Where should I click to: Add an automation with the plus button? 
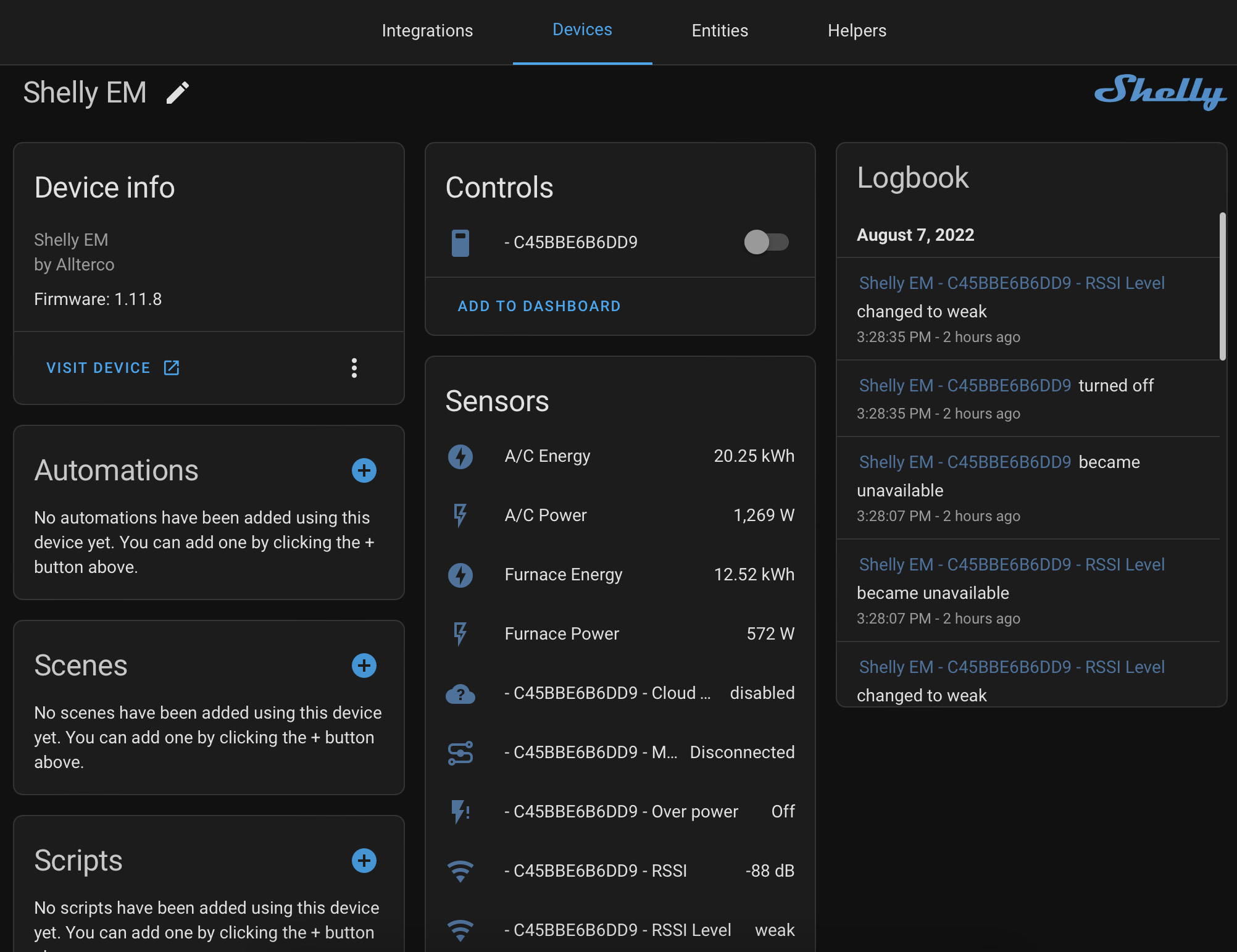[364, 470]
